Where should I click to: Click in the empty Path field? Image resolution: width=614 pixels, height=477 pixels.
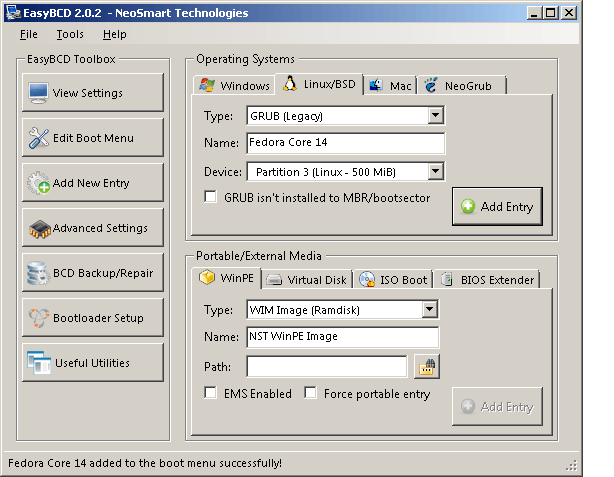(327, 367)
